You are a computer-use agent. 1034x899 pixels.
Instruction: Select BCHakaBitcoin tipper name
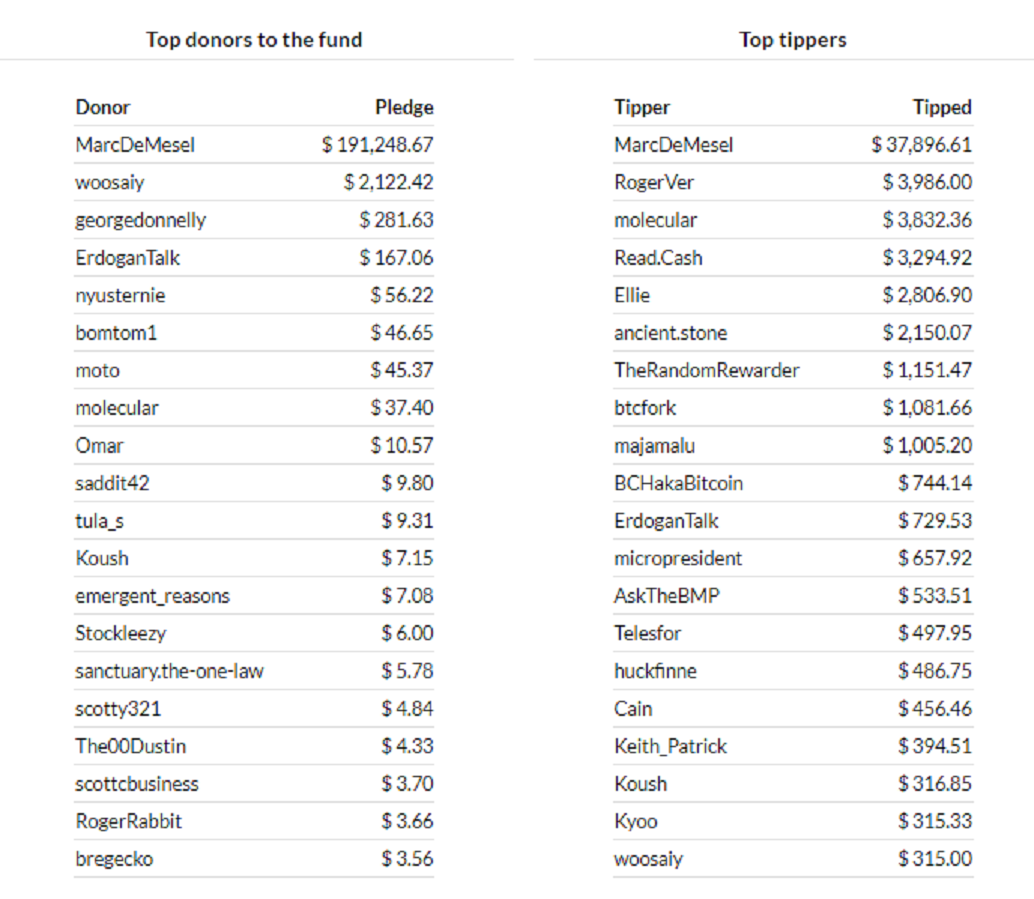[679, 483]
